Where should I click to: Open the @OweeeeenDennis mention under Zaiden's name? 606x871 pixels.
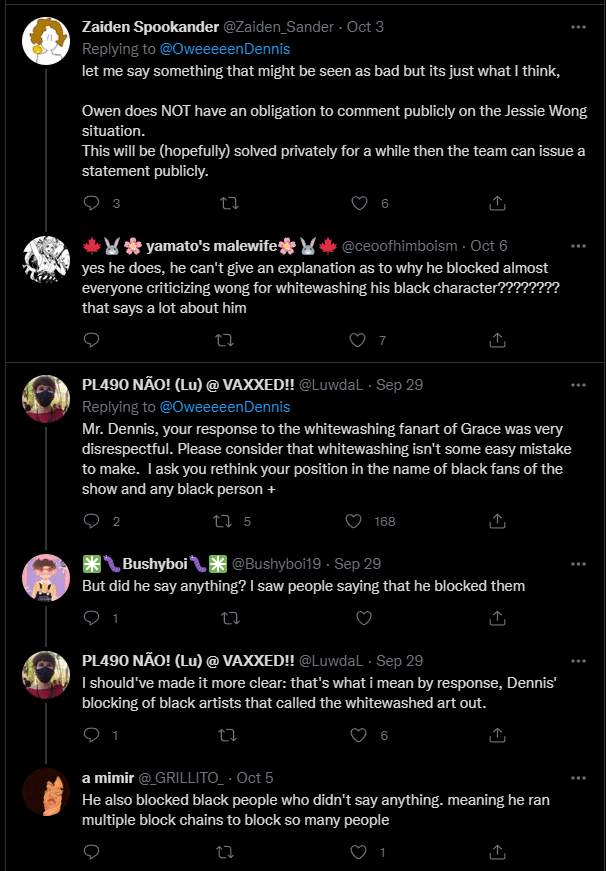pos(223,47)
